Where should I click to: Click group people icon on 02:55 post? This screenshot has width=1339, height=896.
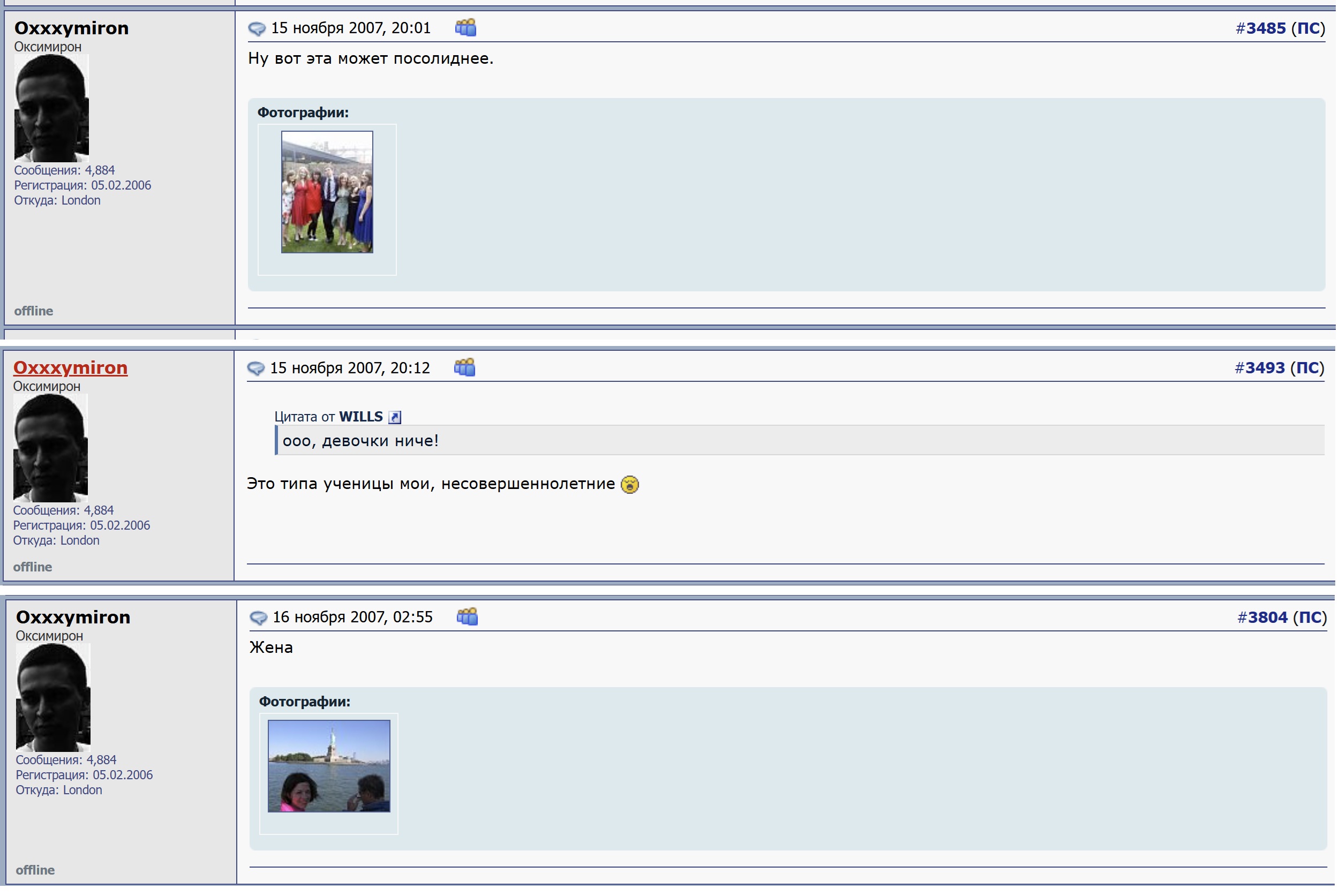pyautogui.click(x=468, y=616)
